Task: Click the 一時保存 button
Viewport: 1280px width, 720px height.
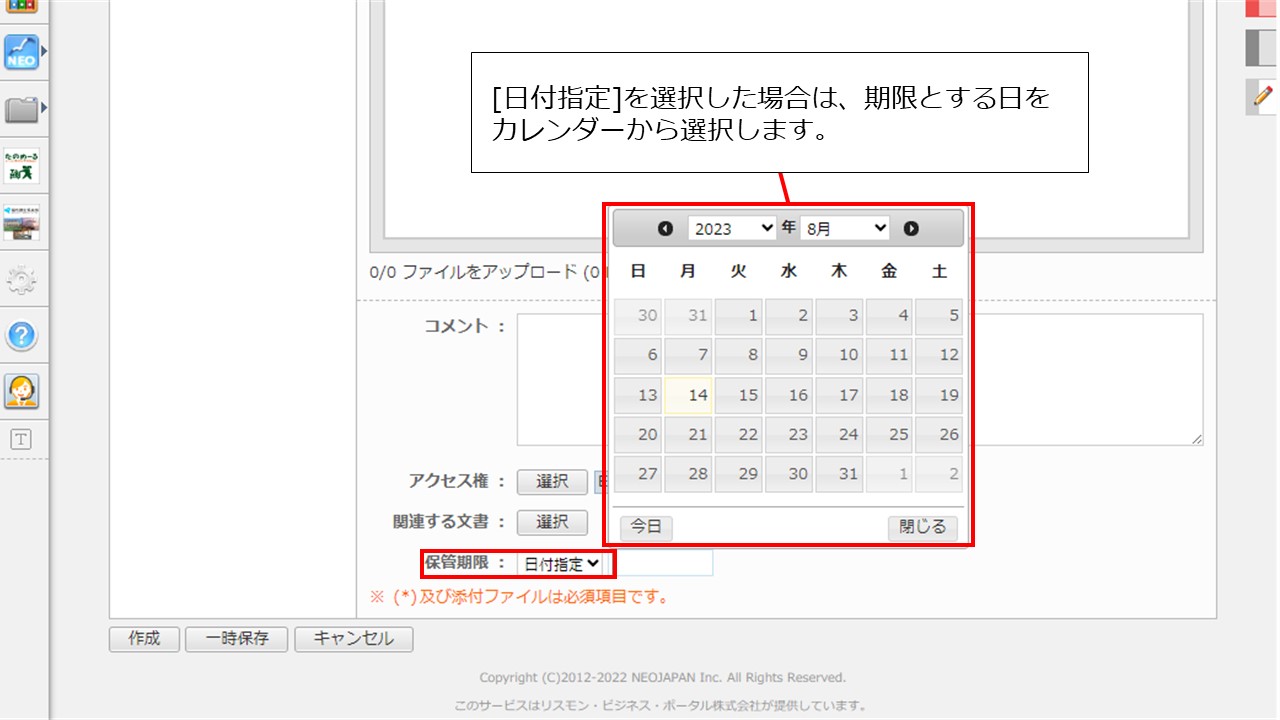Action: tap(236, 639)
